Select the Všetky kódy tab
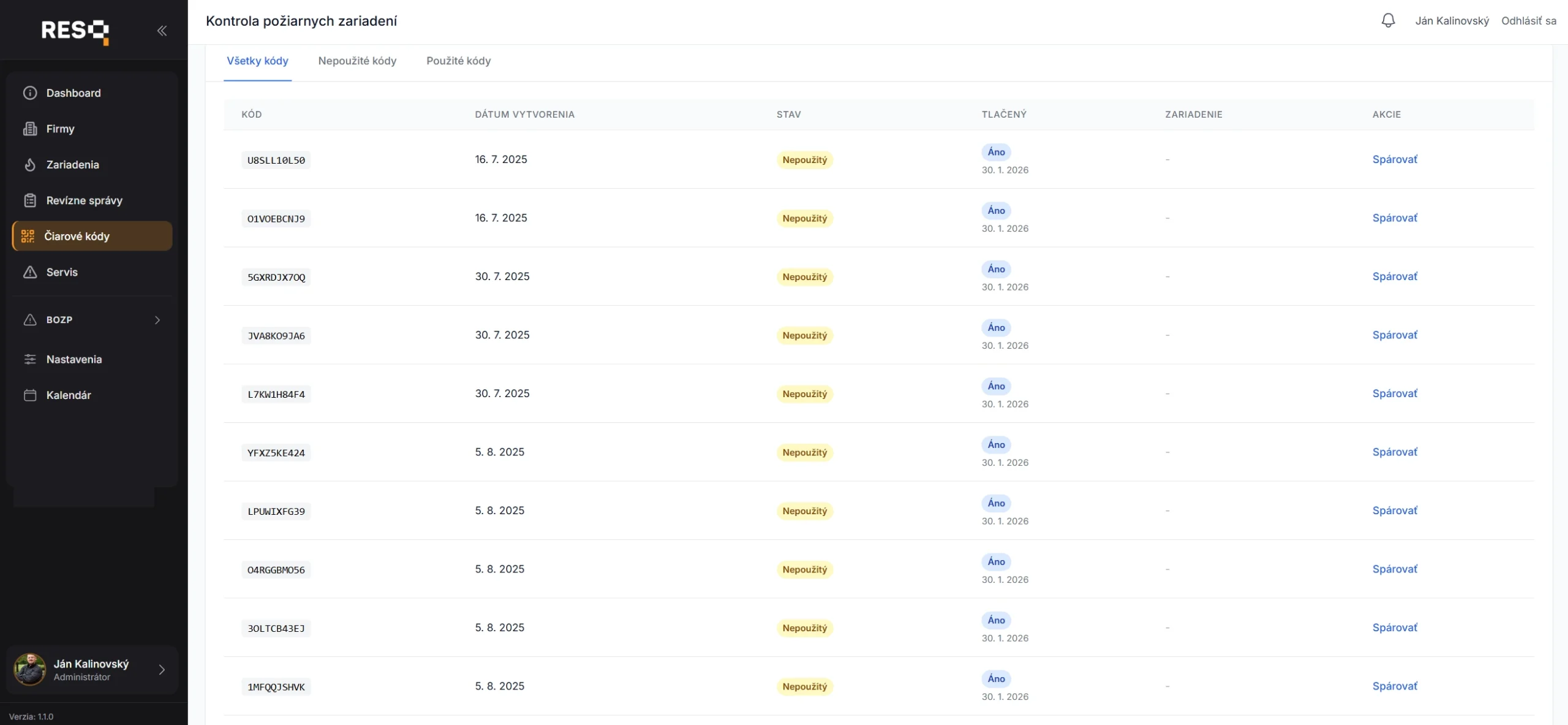The image size is (1568, 725). click(257, 61)
